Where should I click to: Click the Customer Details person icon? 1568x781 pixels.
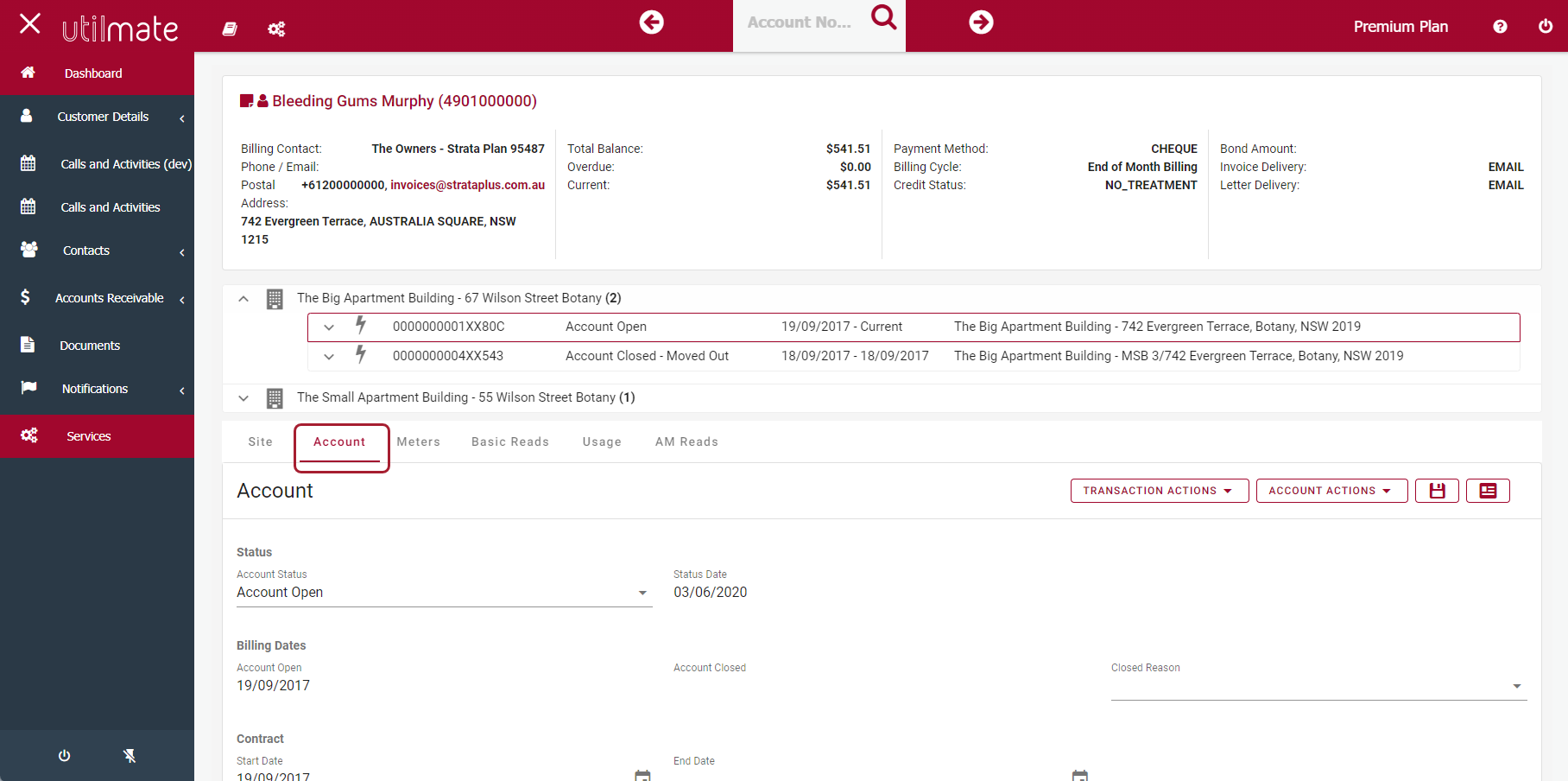coord(27,116)
